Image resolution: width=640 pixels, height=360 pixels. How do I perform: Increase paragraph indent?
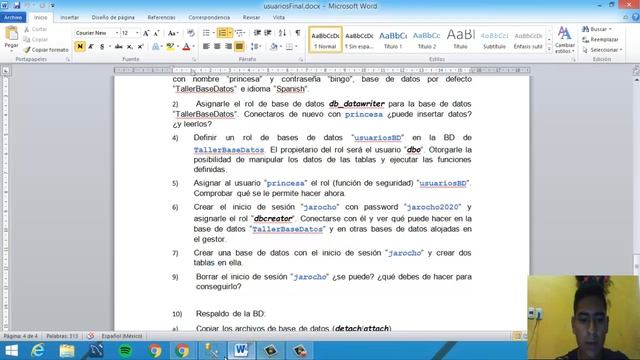point(268,33)
